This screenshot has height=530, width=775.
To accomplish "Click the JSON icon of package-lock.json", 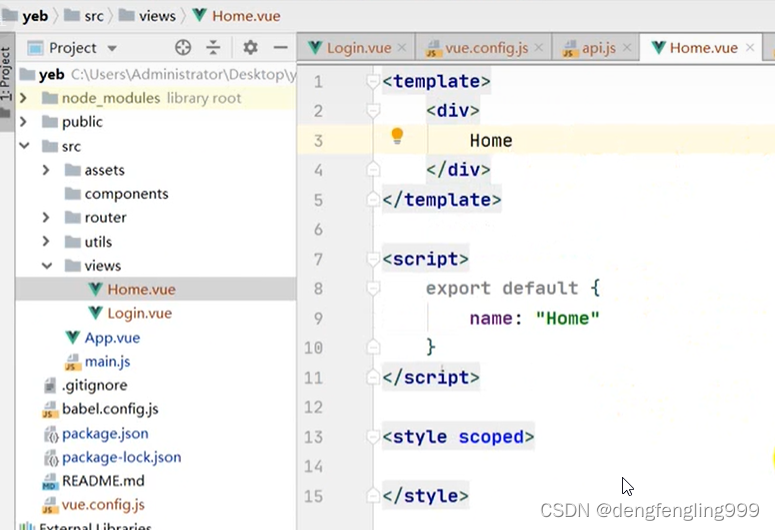I will [x=51, y=457].
